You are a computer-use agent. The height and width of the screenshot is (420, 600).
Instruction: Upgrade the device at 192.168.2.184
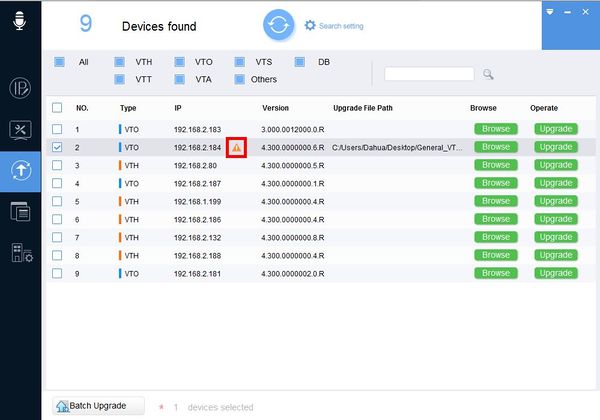pyautogui.click(x=556, y=147)
